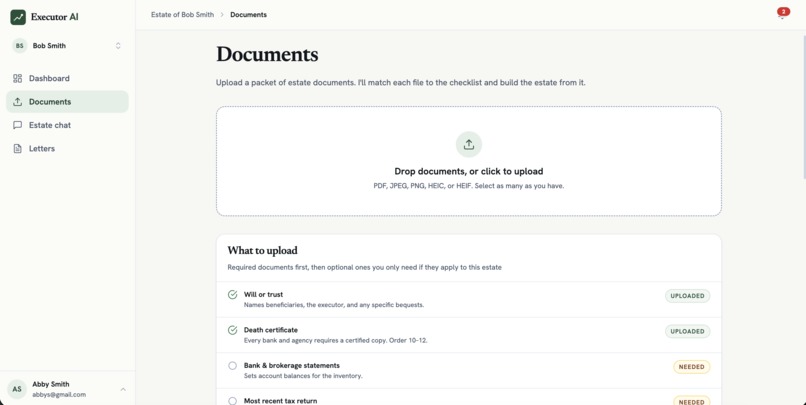Click the NEEDED badge for Bank & brokerage statements
Image resolution: width=806 pixels, height=405 pixels.
[691, 367]
